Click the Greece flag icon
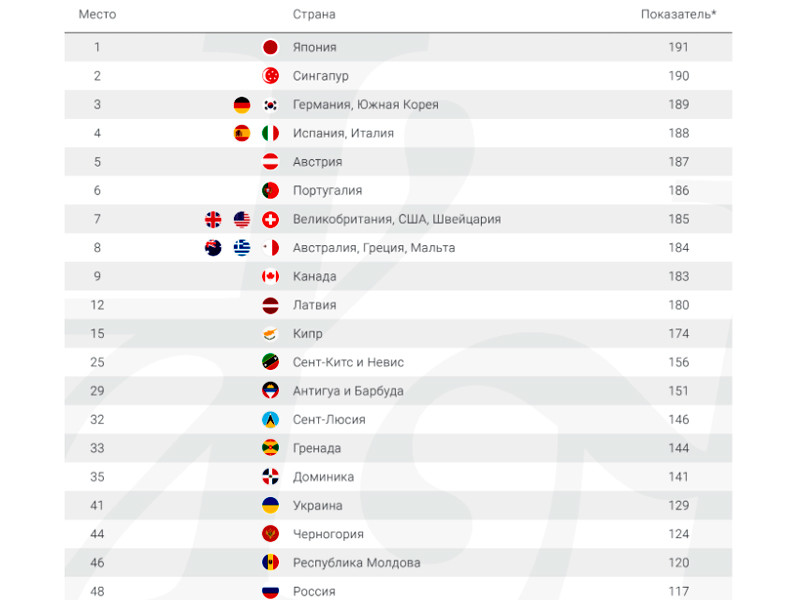800x600 pixels. (x=241, y=248)
